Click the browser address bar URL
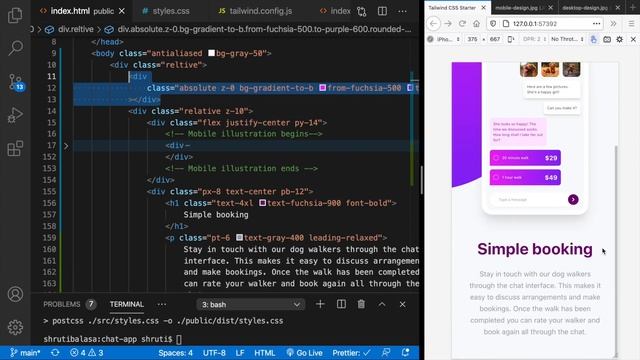Image resolution: width=640 pixels, height=360 pixels. click(x=535, y=24)
